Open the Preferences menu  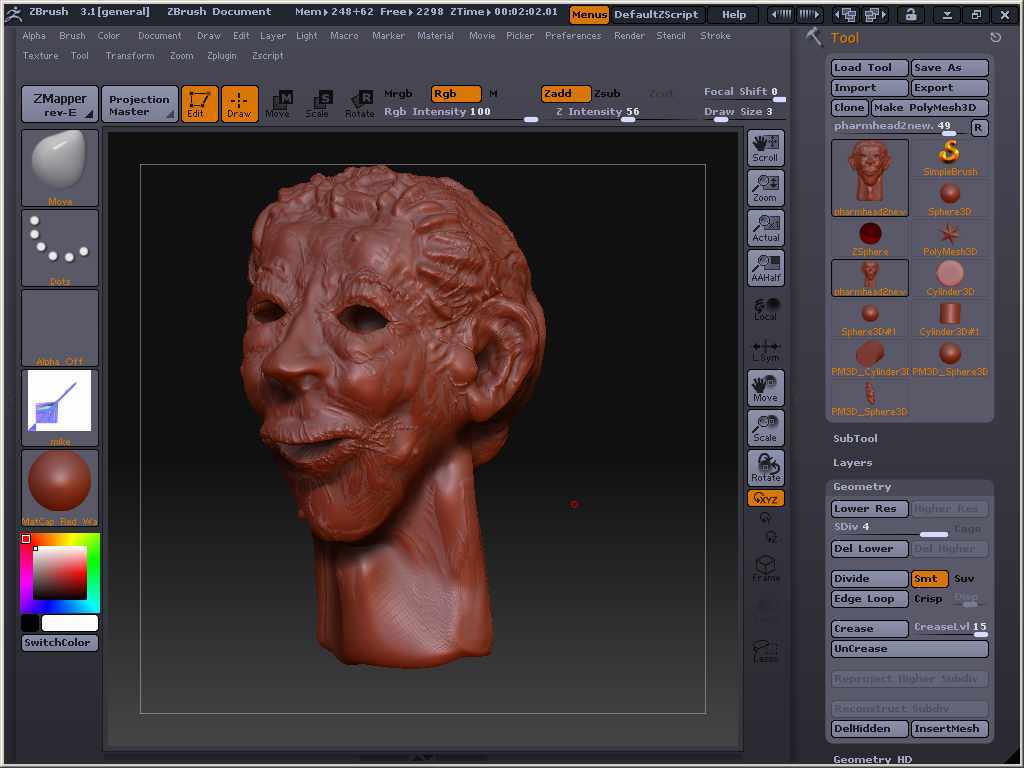572,35
